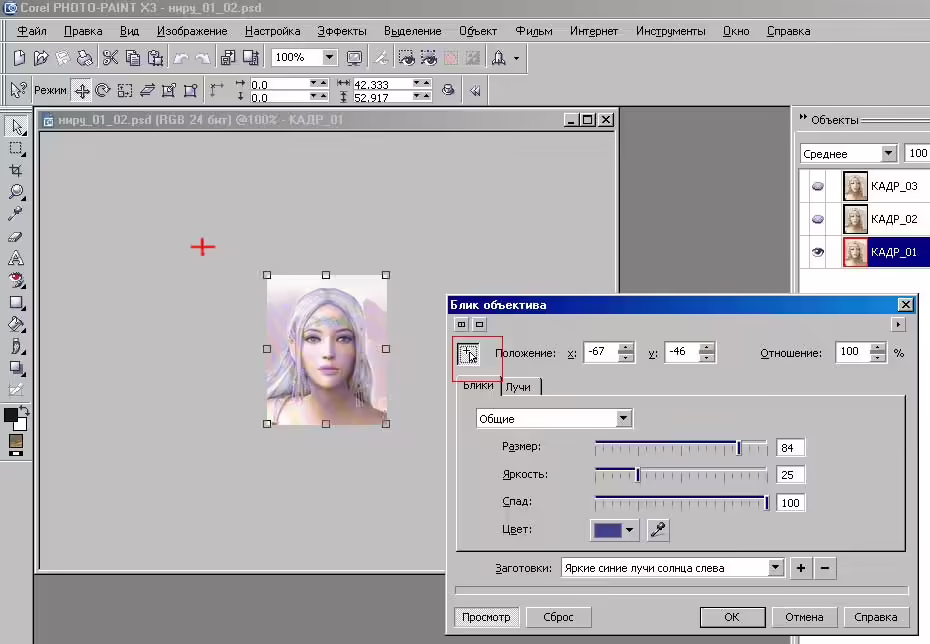The height and width of the screenshot is (644, 930).
Task: Open the zoom level 100% dropdown
Action: (x=329, y=58)
